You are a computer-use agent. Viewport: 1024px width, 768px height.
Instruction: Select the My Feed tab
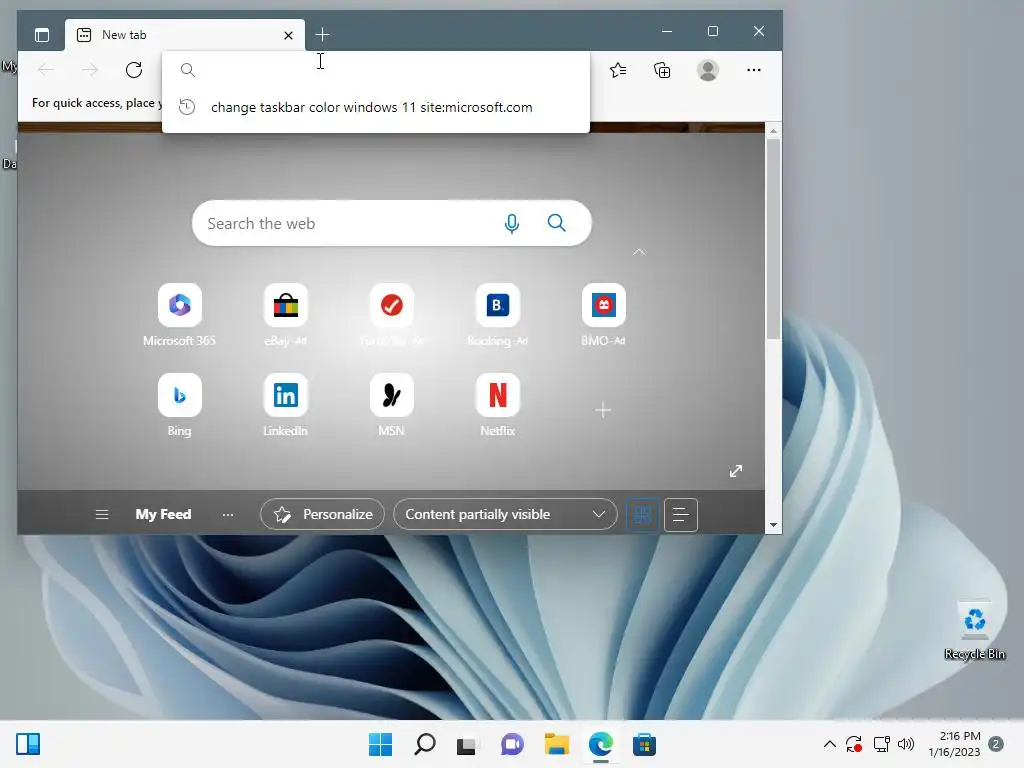163,515
